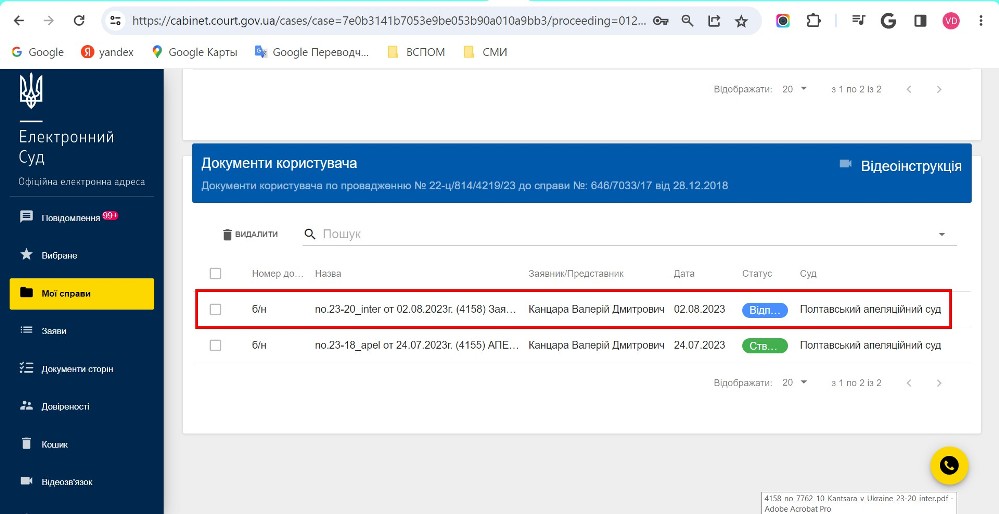999x514 pixels.
Task: Click the address bar URL
Action: 389,21
